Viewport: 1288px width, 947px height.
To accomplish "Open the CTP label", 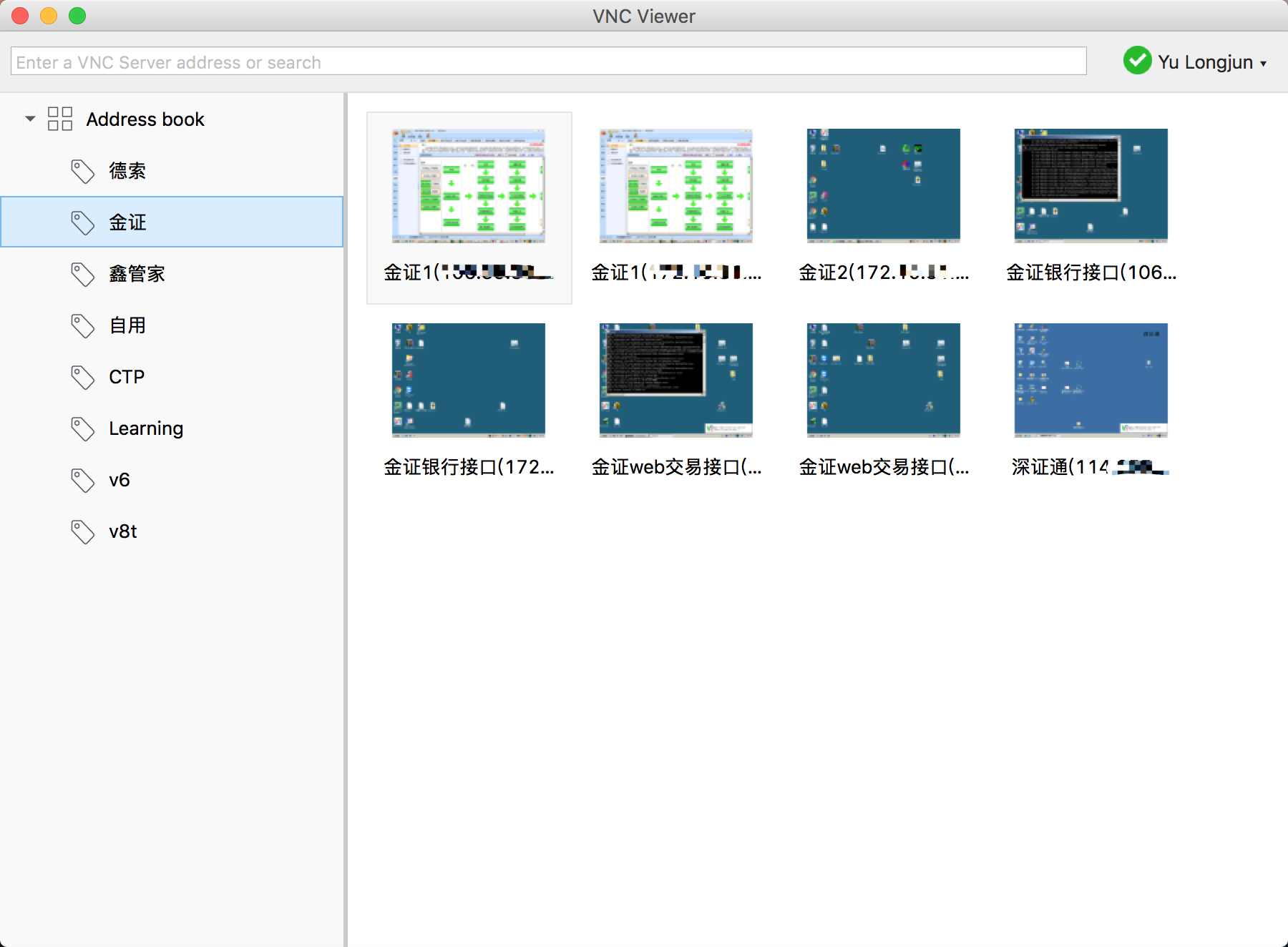I will pos(127,377).
